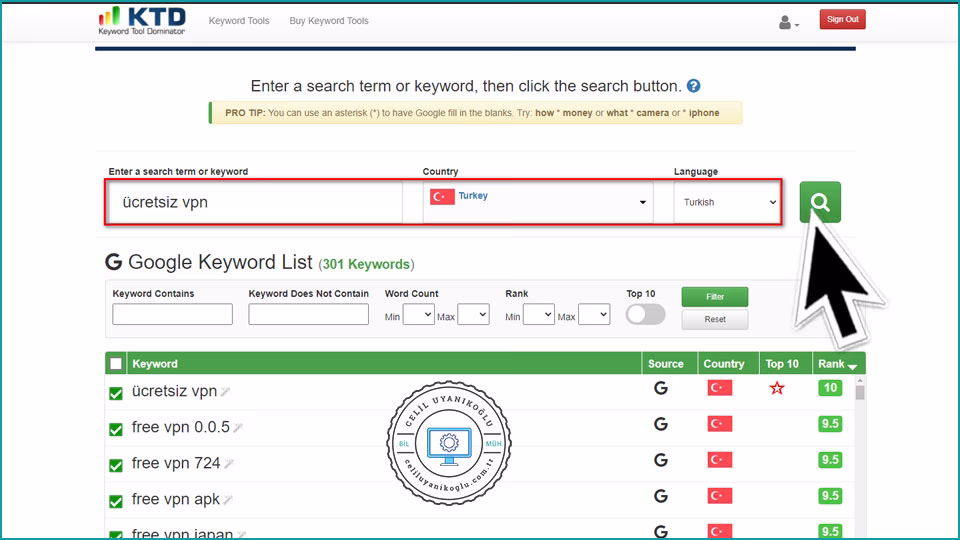Click the free vpn 0.0.5 keyword text
960x540 pixels.
[x=181, y=427]
